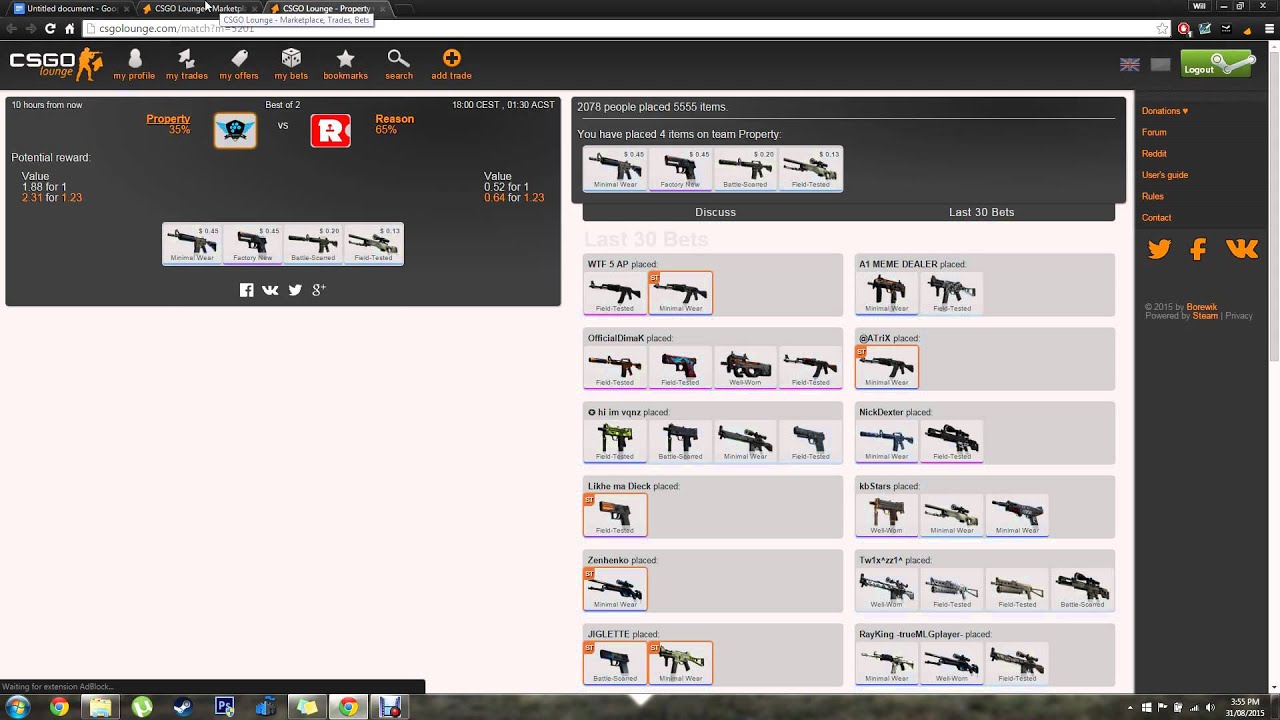Click the Reason team name link
1280x720 pixels.
click(x=394, y=119)
